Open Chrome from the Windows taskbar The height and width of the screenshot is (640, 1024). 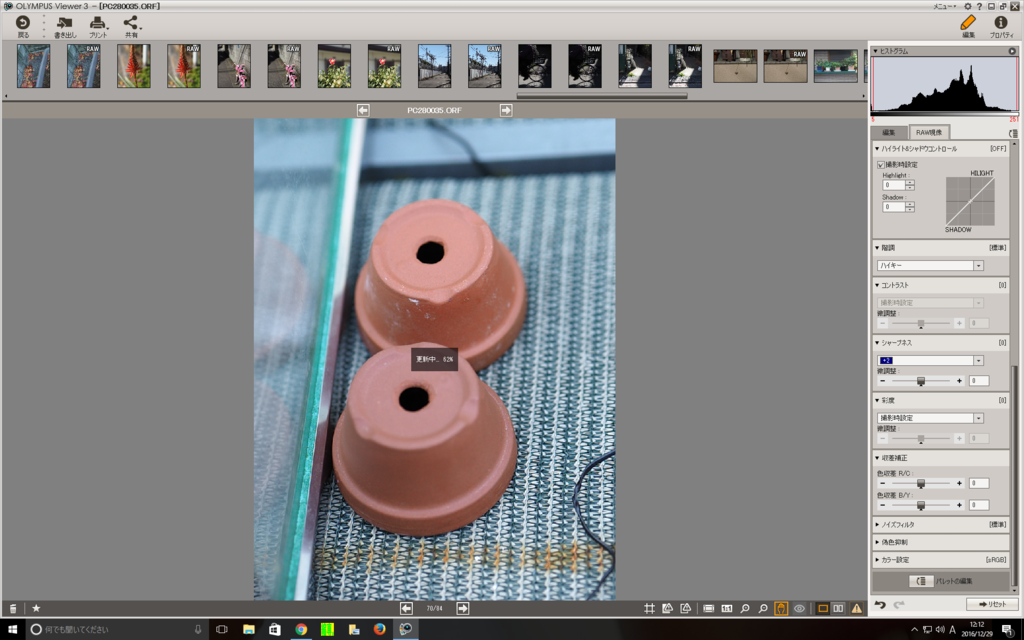(x=301, y=629)
